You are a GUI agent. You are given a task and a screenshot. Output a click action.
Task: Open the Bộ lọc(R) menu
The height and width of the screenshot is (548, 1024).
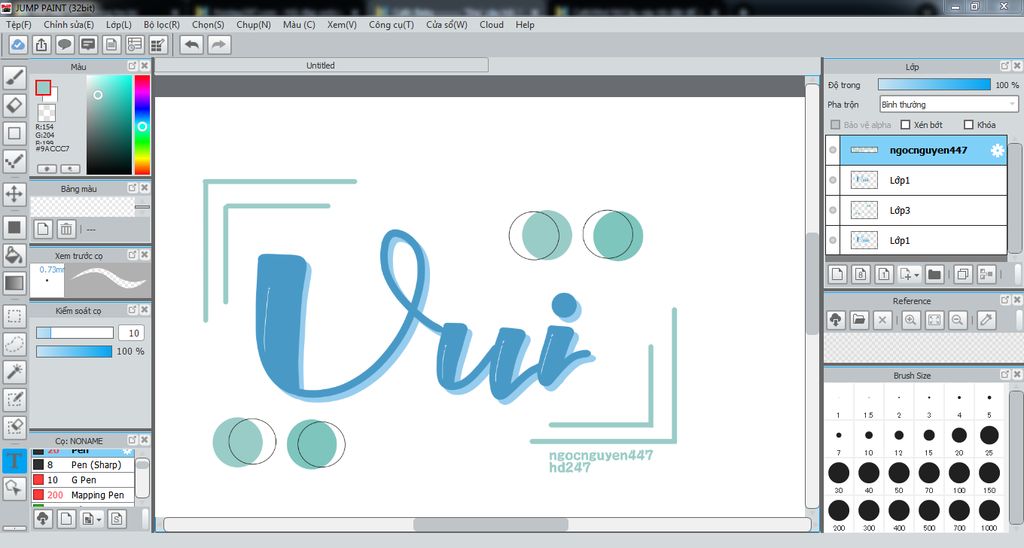161,25
